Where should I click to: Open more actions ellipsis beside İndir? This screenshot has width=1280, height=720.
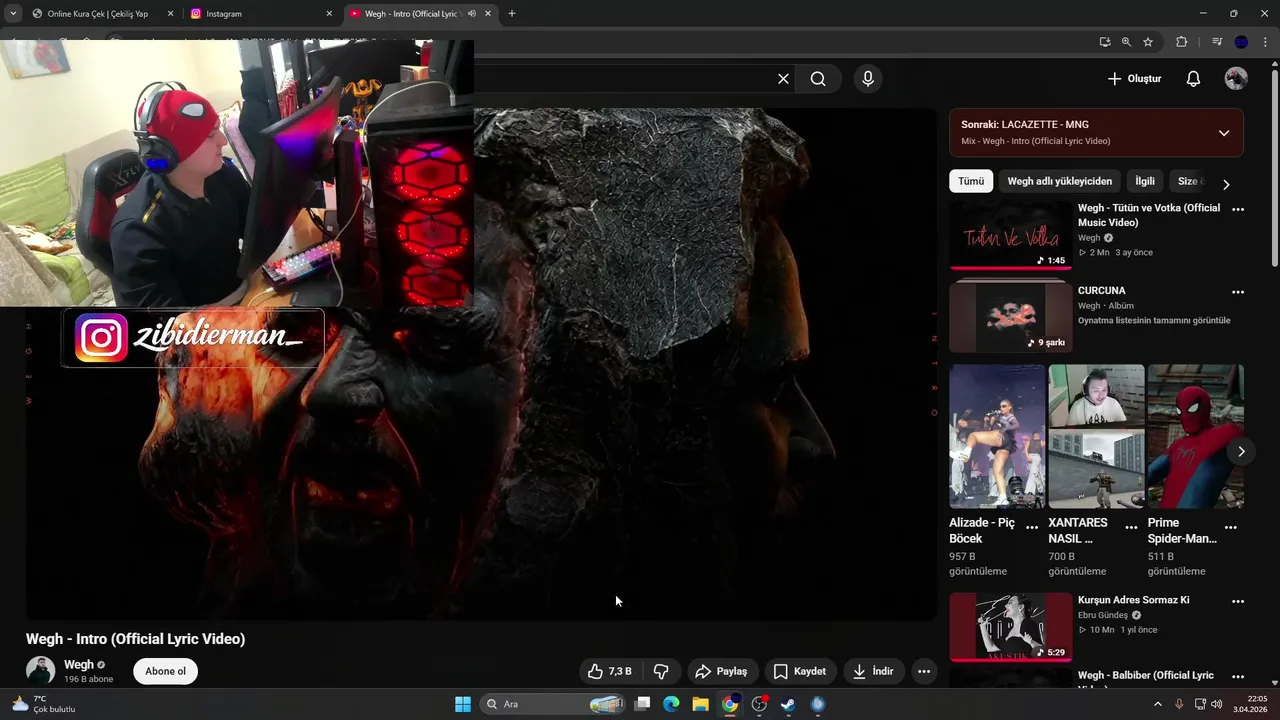[924, 671]
